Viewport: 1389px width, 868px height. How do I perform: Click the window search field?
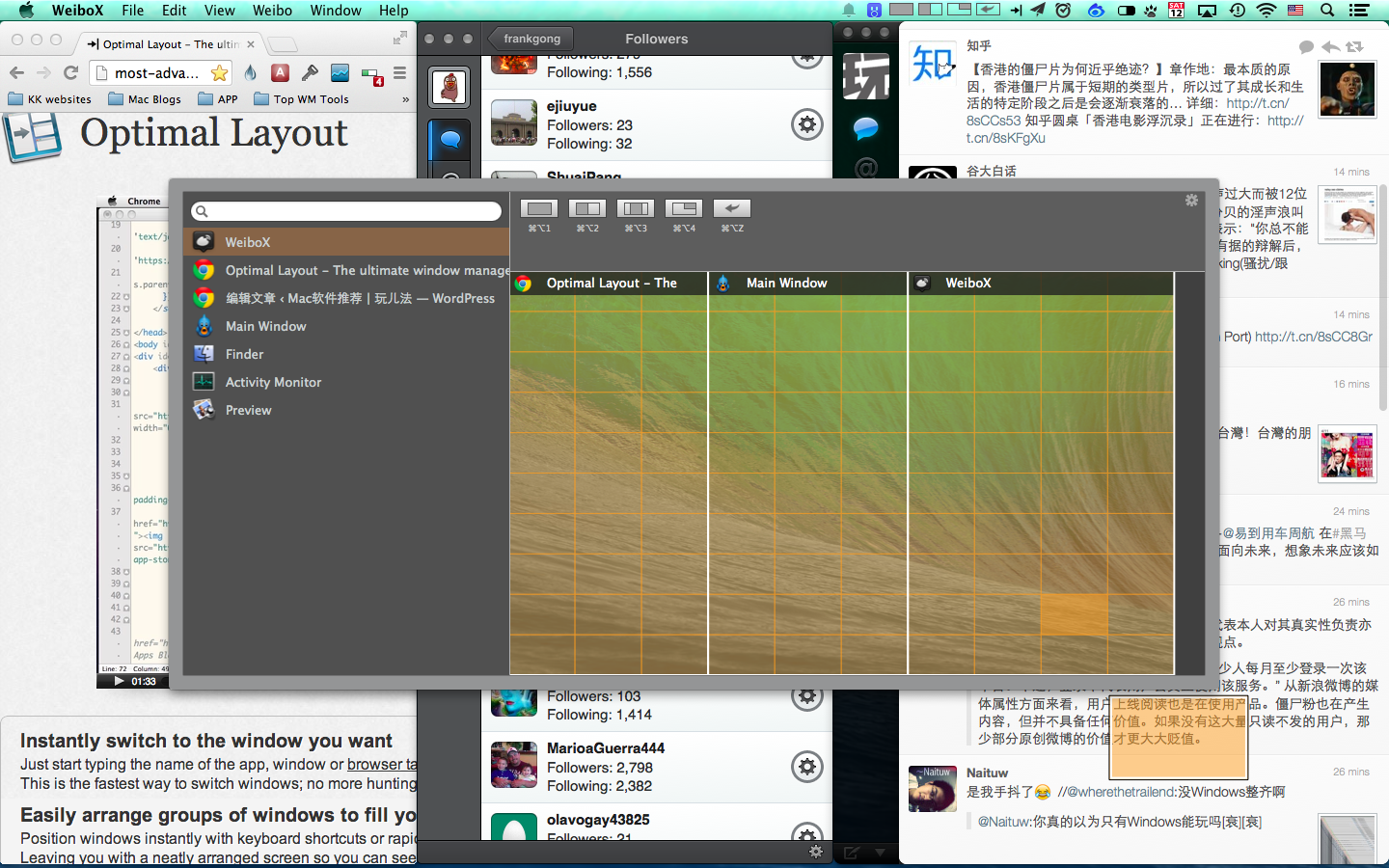(x=347, y=211)
